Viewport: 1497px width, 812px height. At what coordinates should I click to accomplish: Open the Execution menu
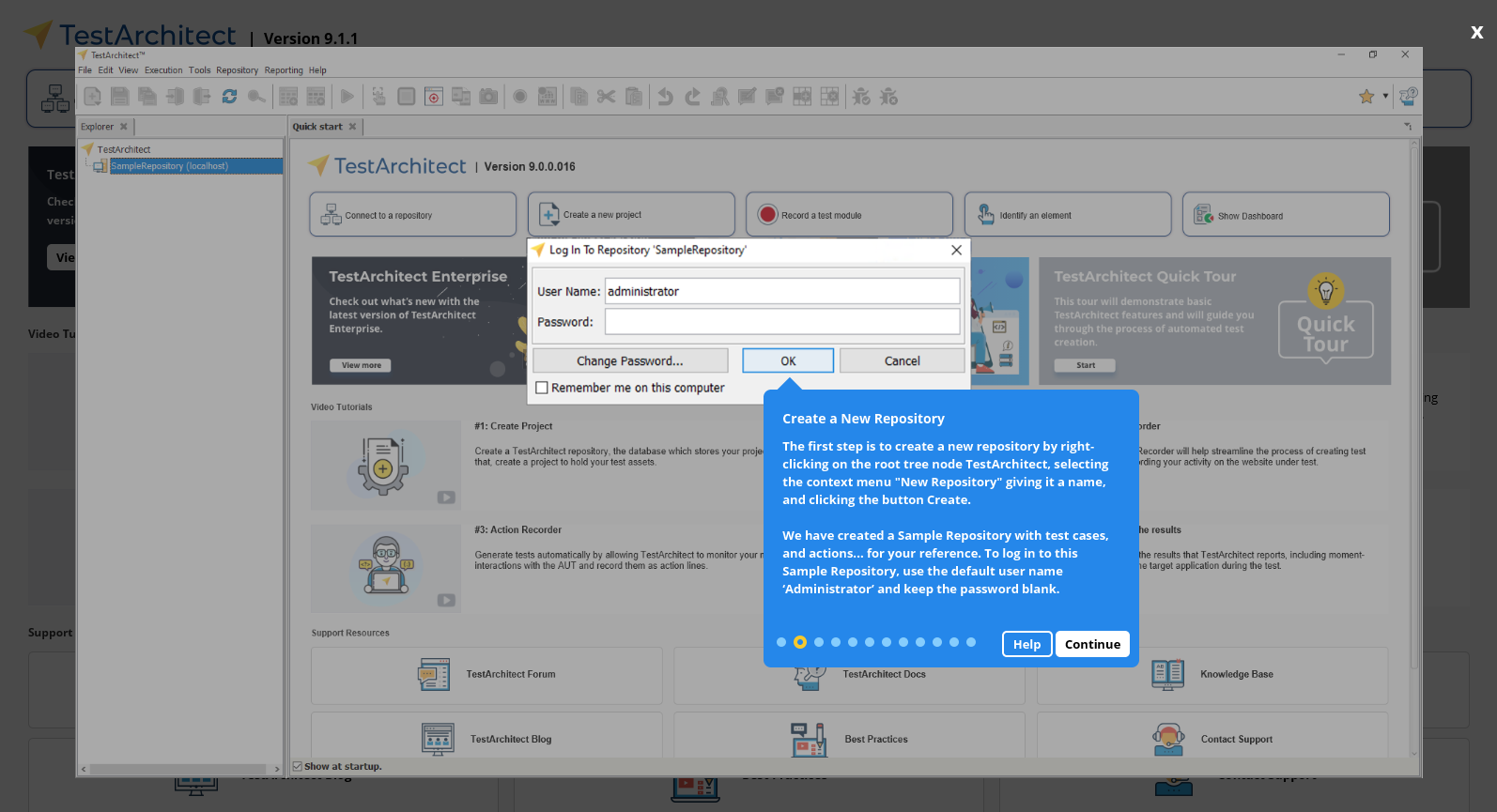click(163, 70)
